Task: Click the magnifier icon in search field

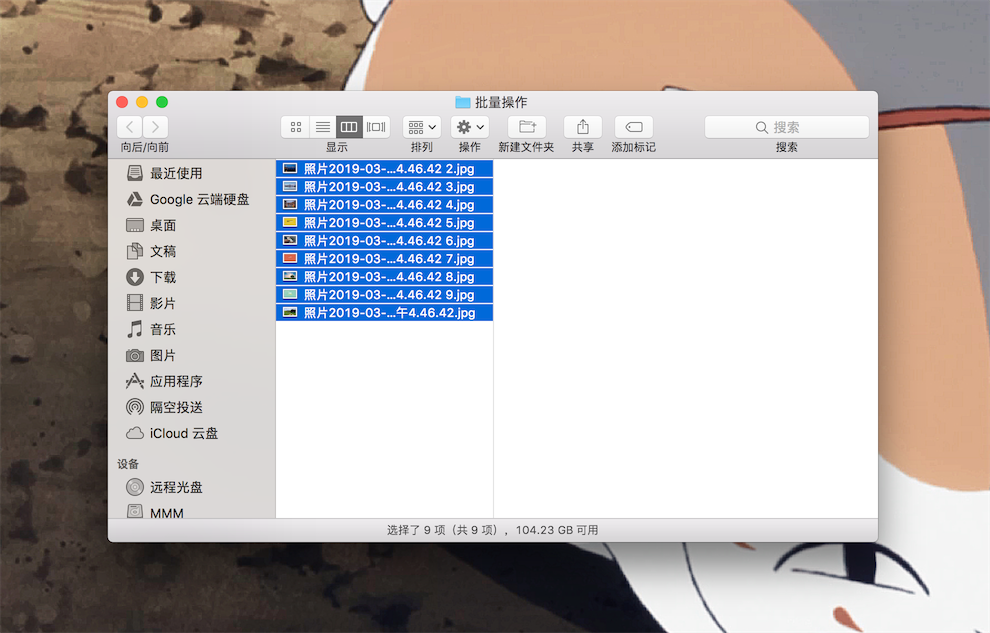Action: click(x=762, y=127)
